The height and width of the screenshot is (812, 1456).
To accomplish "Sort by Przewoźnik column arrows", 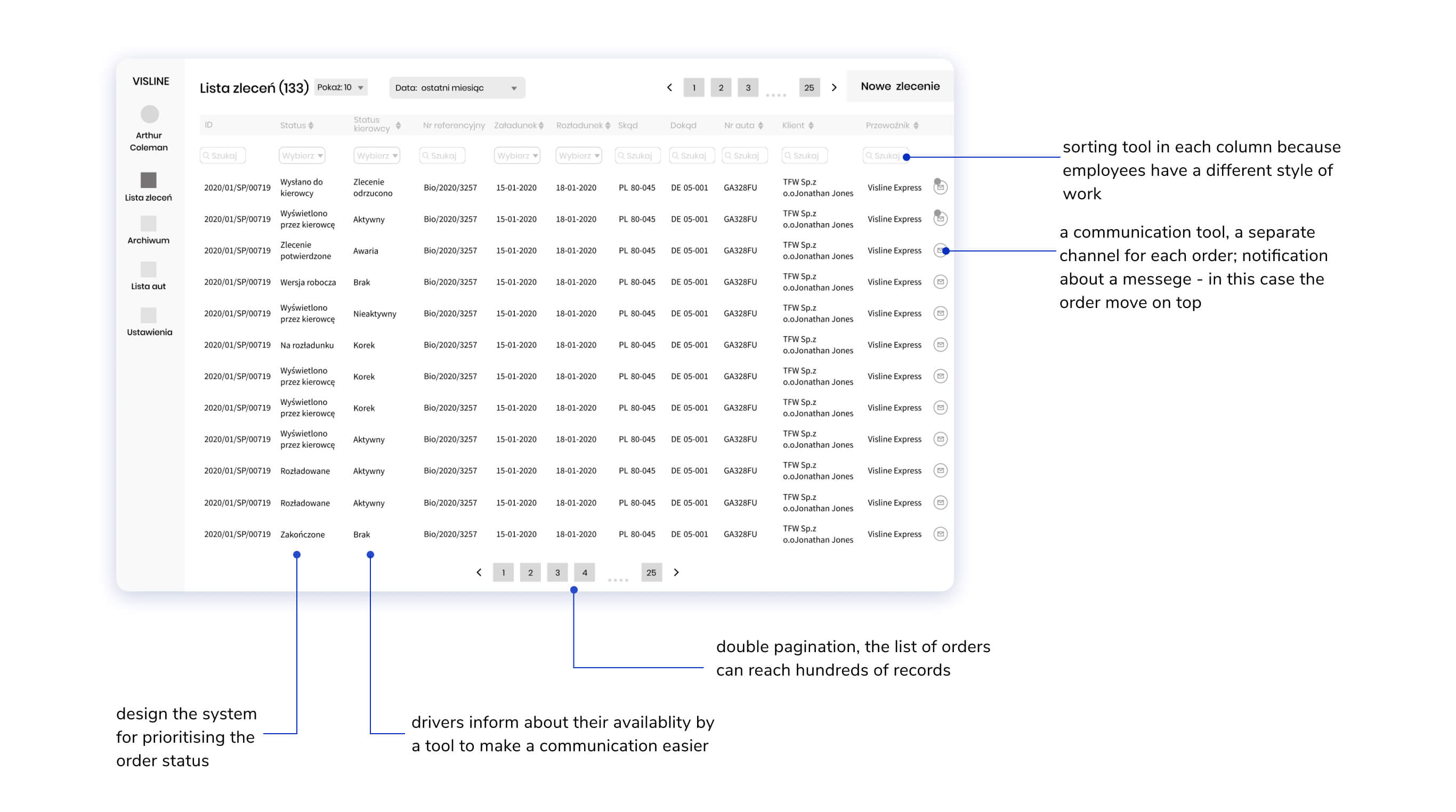I will tap(916, 125).
